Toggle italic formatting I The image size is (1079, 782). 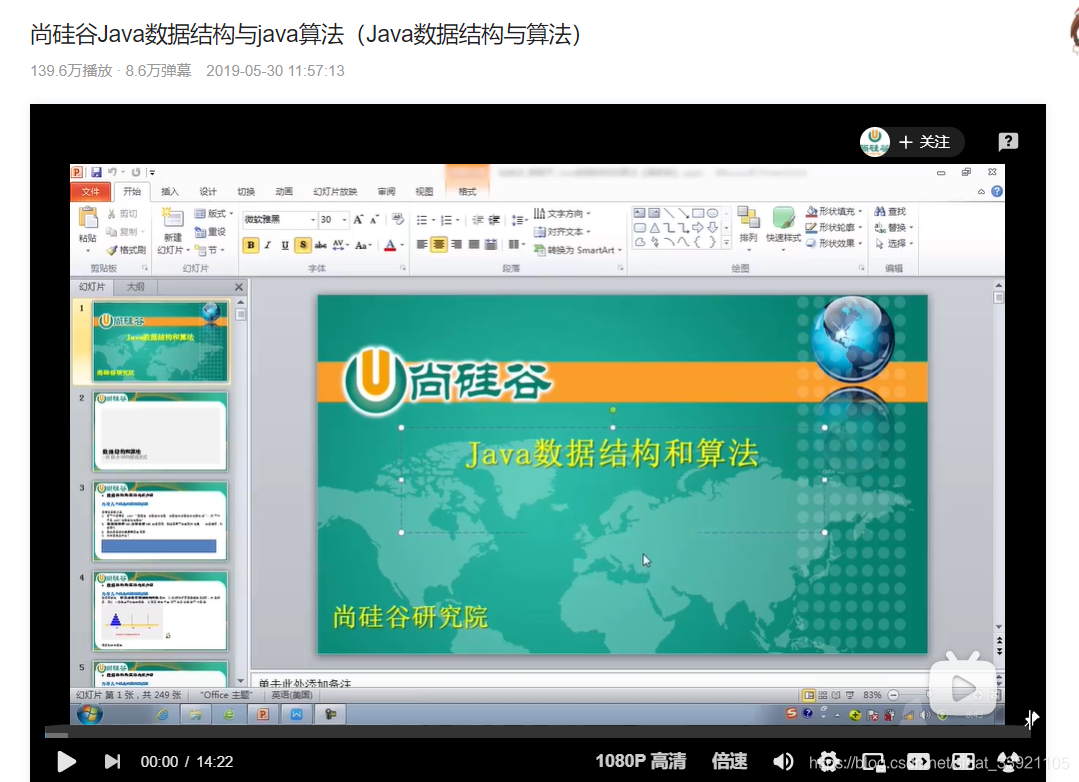pyautogui.click(x=268, y=245)
